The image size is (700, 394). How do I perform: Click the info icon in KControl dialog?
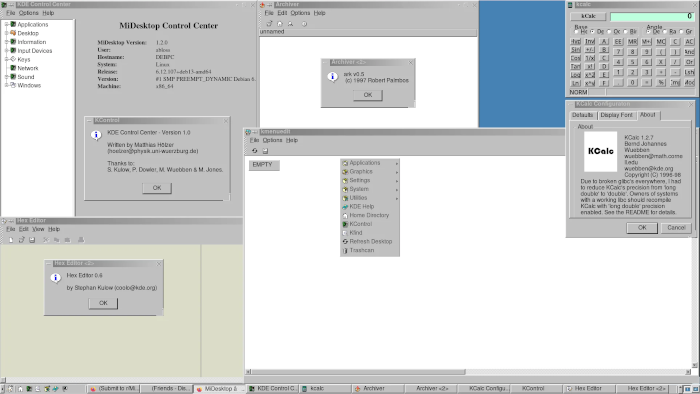pyautogui.click(x=96, y=135)
